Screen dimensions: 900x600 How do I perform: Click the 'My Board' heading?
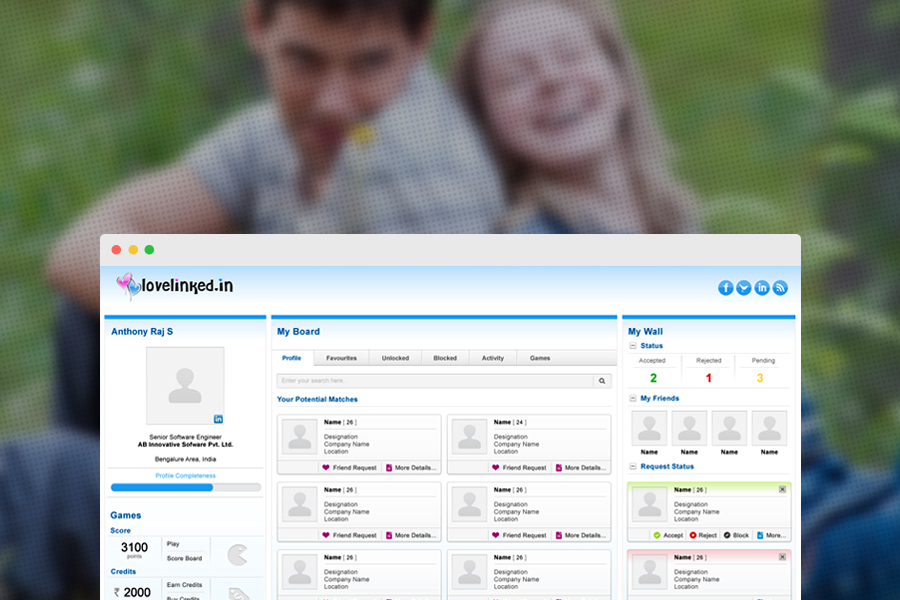point(298,331)
